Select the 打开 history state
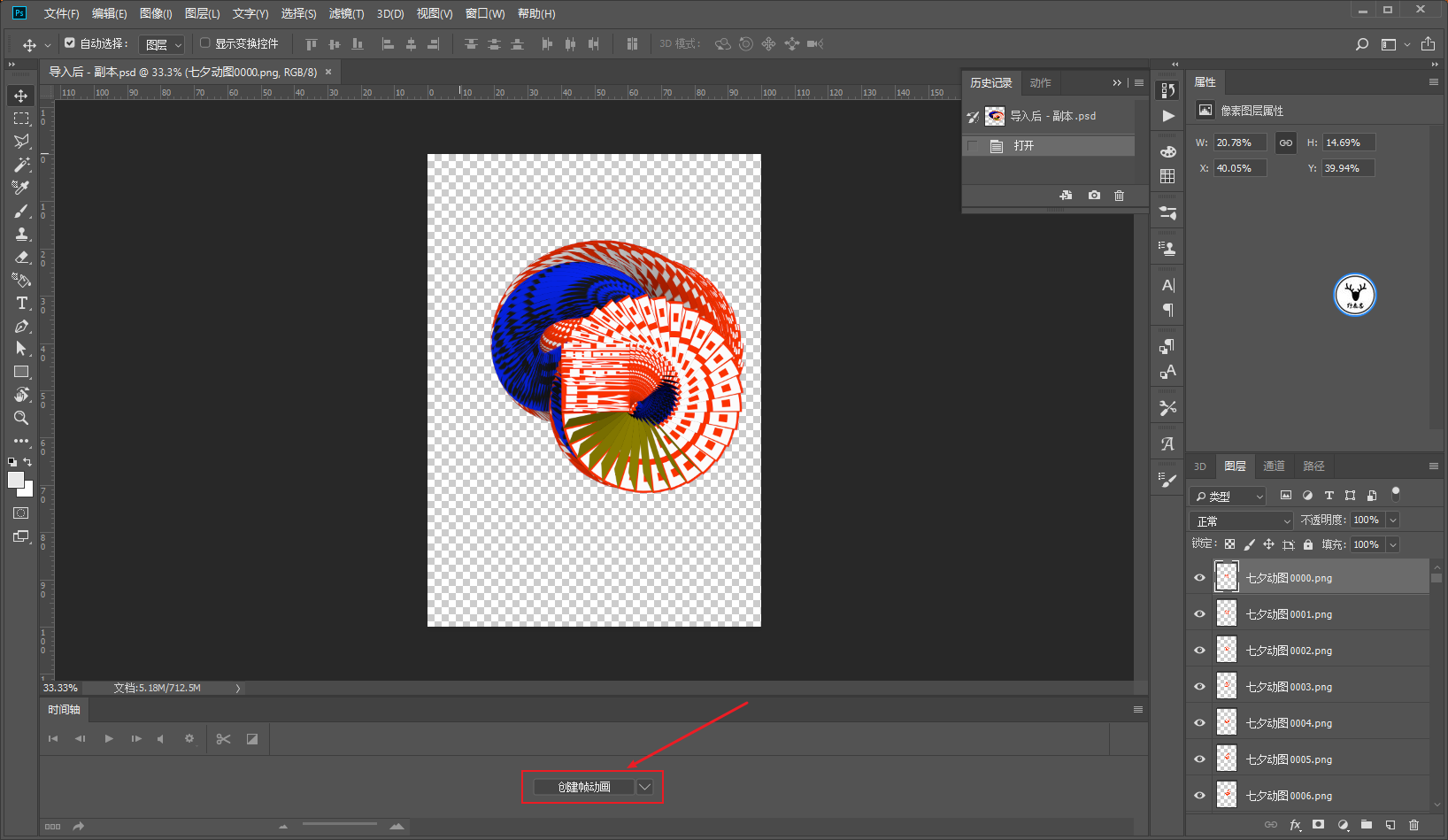Viewport: 1448px width, 840px height. [x=1049, y=146]
